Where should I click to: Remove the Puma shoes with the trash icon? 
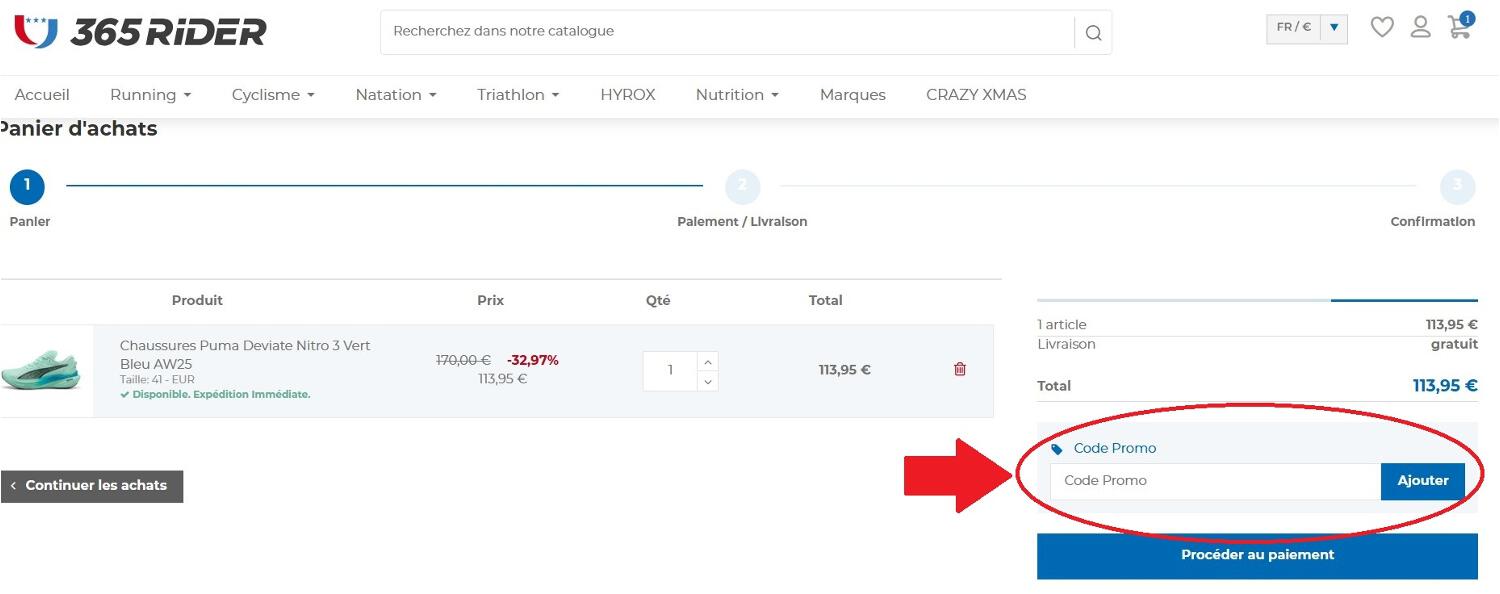[959, 369]
